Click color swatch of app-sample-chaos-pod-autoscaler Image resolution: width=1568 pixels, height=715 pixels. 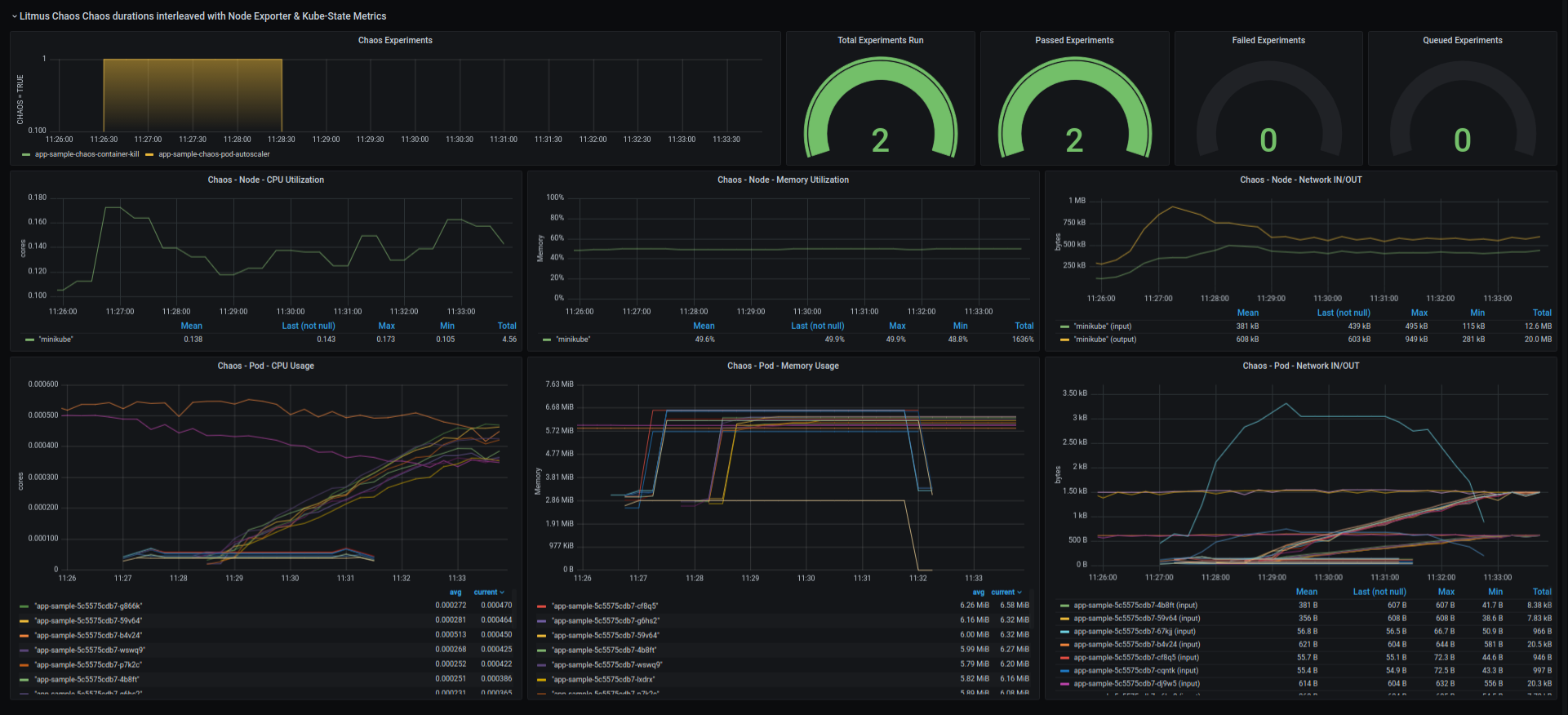coord(149,154)
